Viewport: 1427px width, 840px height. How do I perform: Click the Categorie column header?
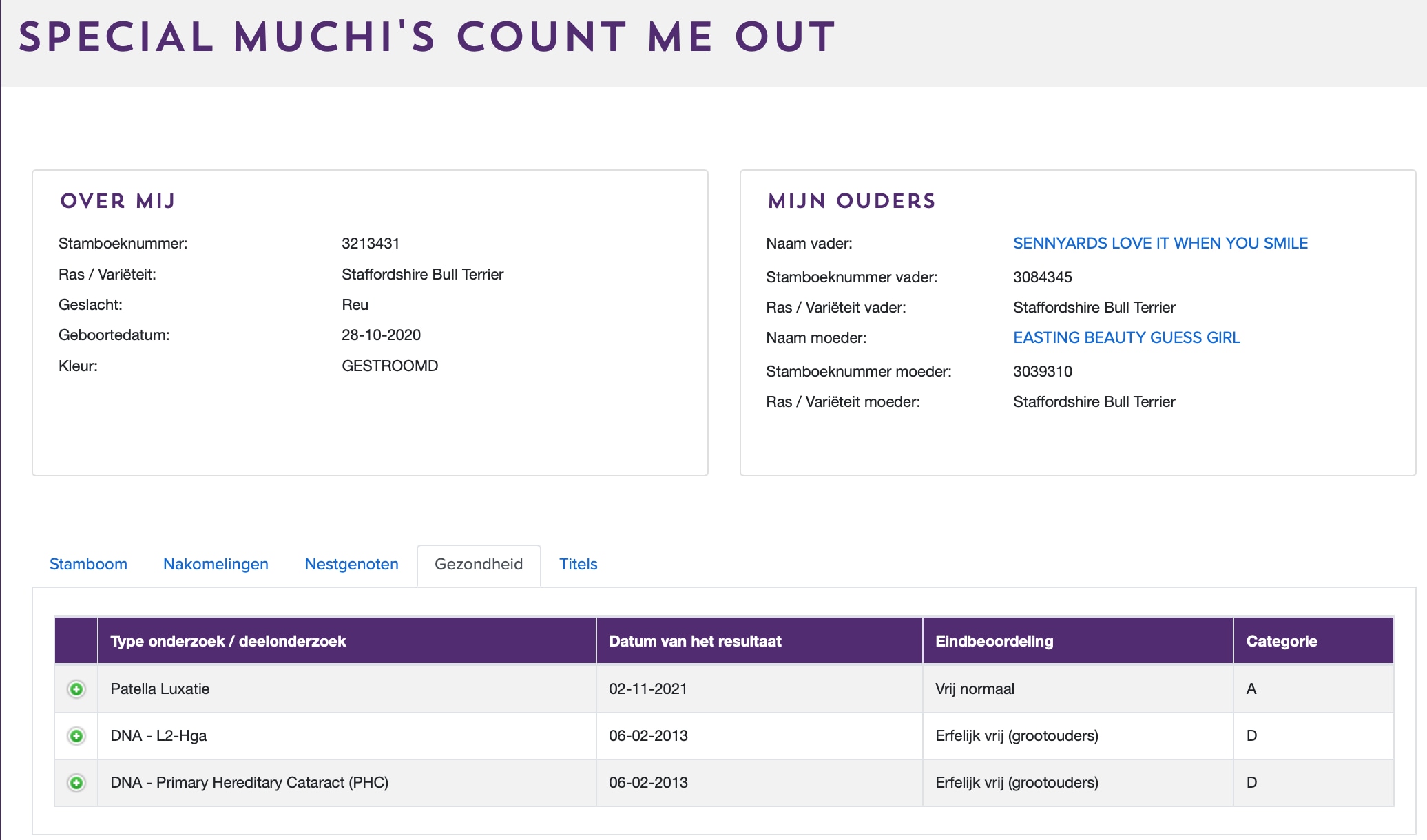[x=1281, y=641]
